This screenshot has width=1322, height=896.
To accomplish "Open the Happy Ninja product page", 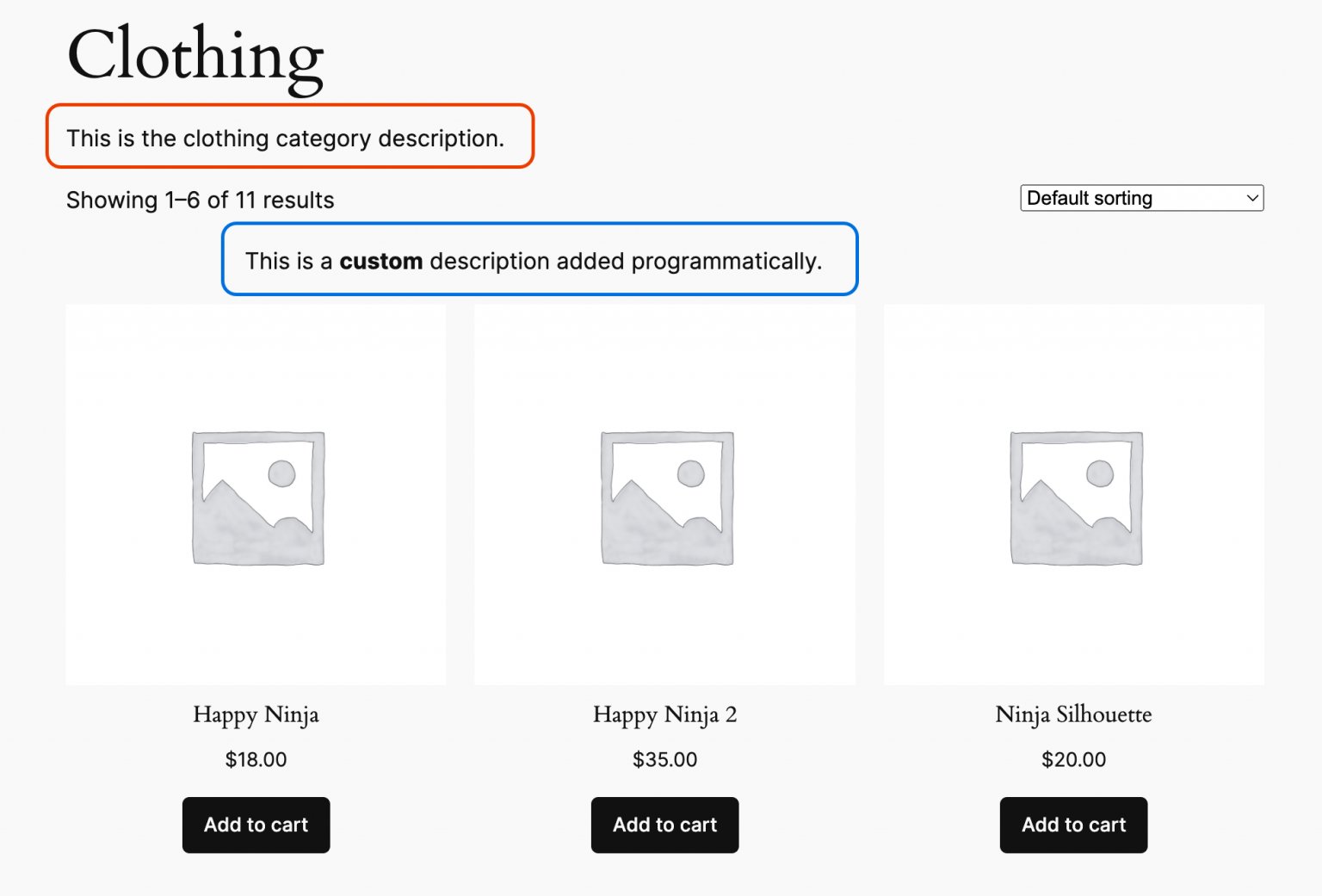I will click(x=256, y=714).
